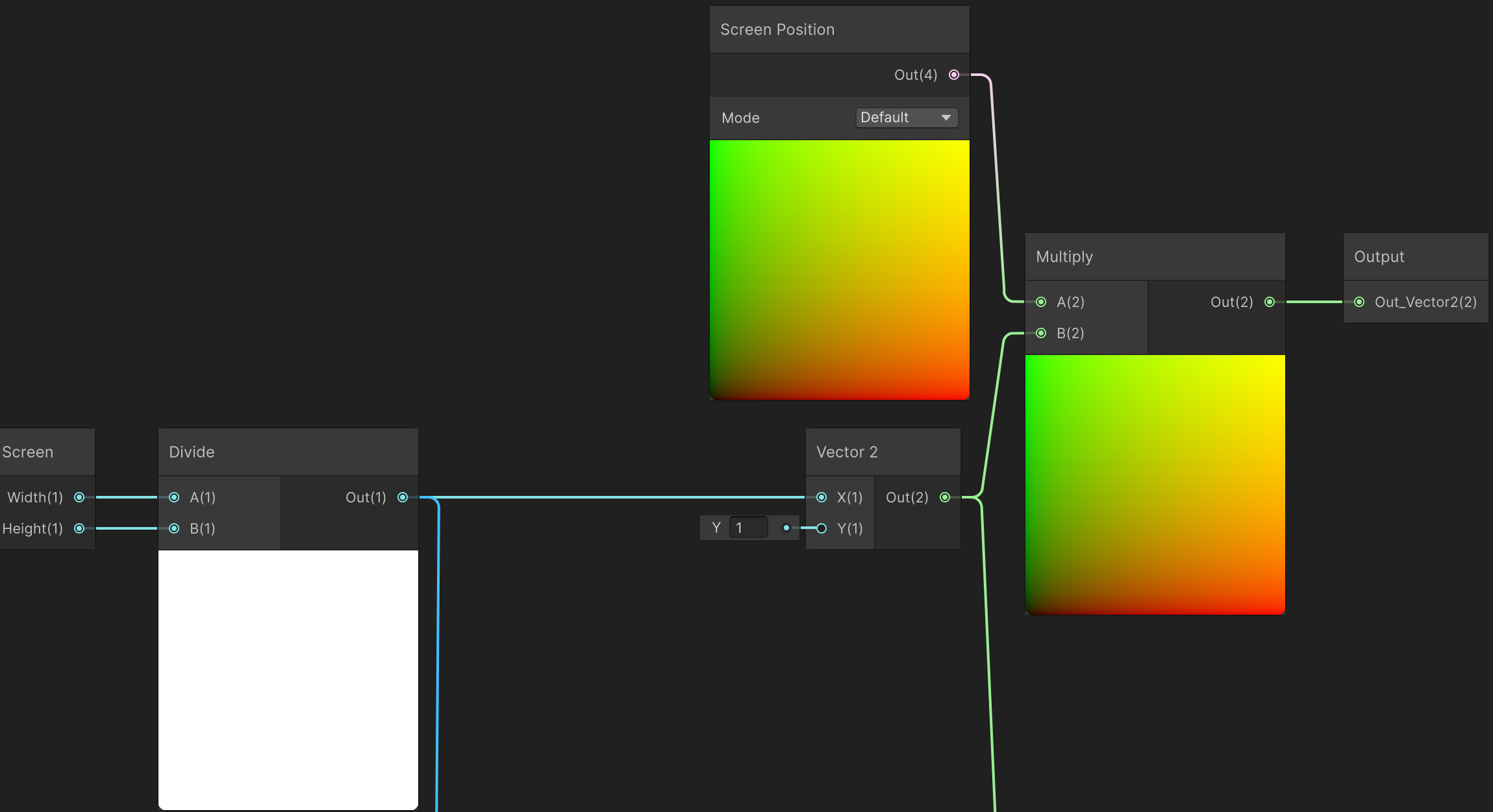The height and width of the screenshot is (812, 1493).
Task: Click Screen node Height(1) output port
Action: [x=79, y=528]
